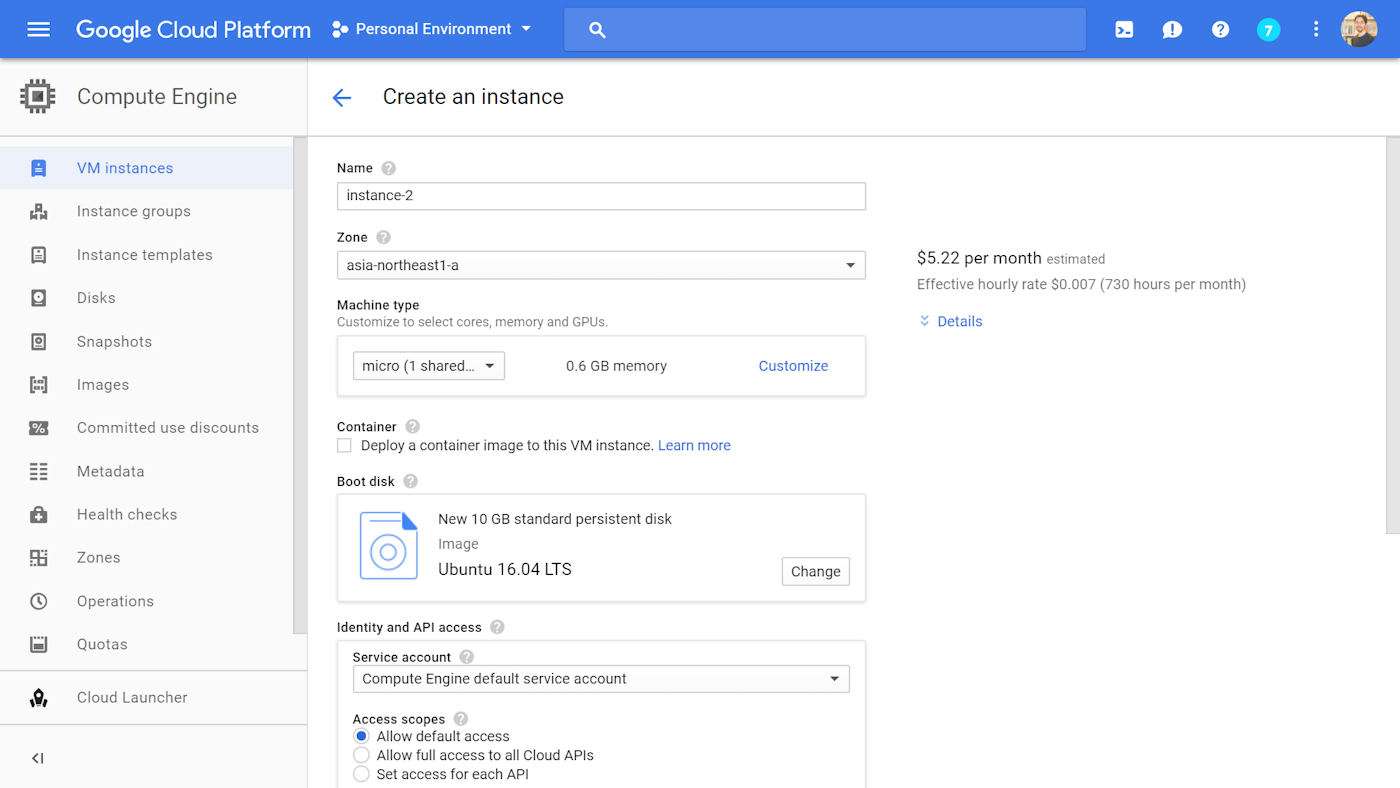Expand the pricing Details section

click(950, 321)
